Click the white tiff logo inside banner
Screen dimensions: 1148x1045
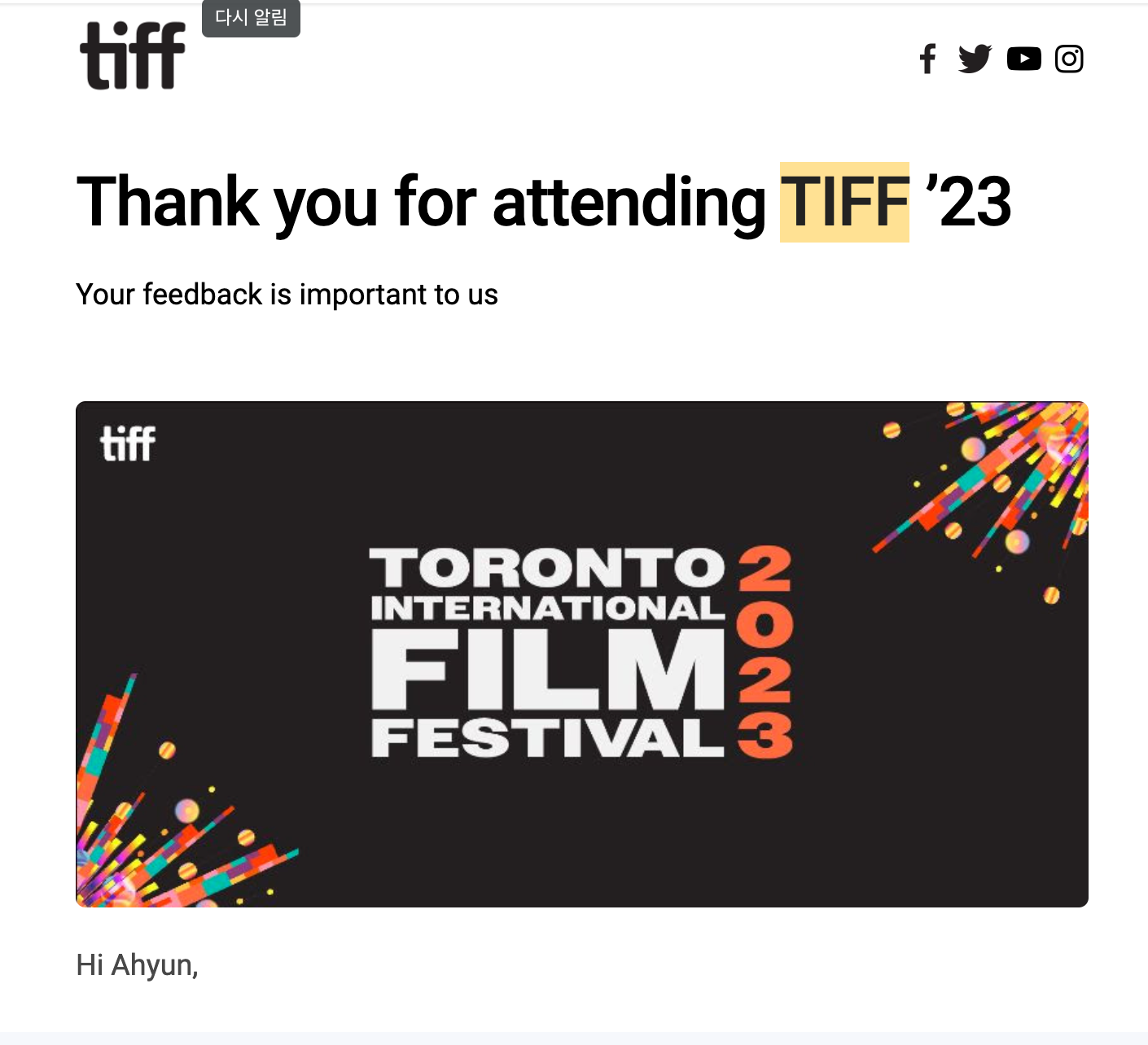tap(128, 444)
